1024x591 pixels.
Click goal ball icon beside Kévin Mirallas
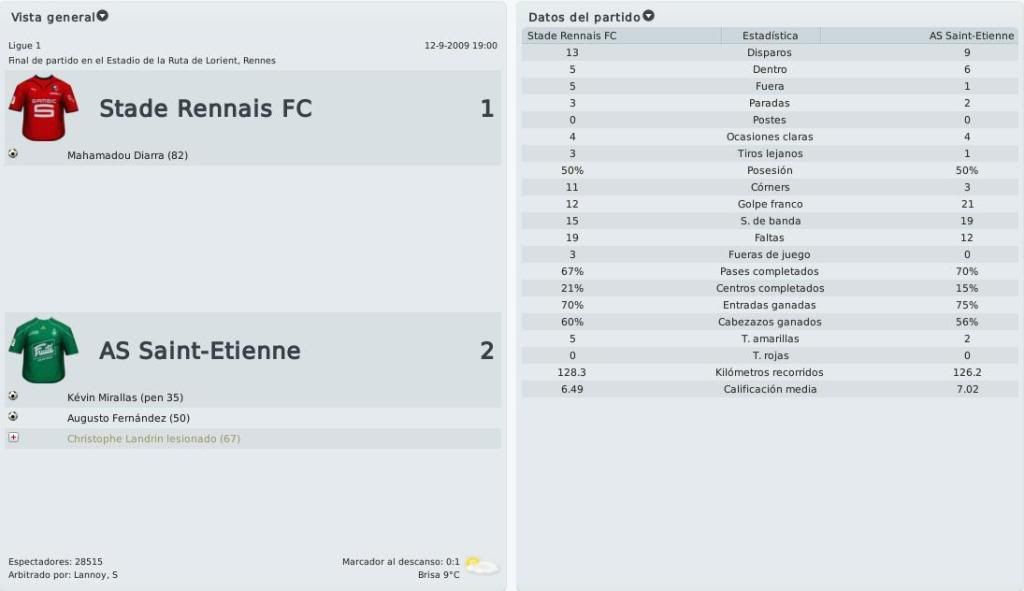[13, 396]
